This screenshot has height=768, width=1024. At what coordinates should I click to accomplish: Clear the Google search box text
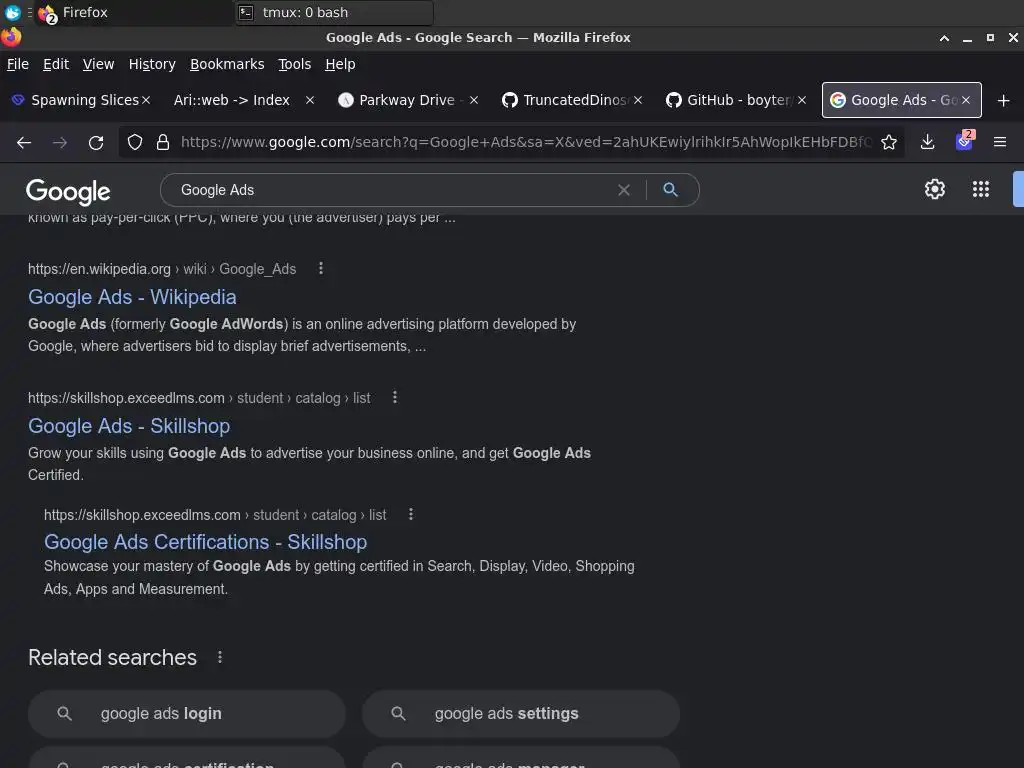624,190
